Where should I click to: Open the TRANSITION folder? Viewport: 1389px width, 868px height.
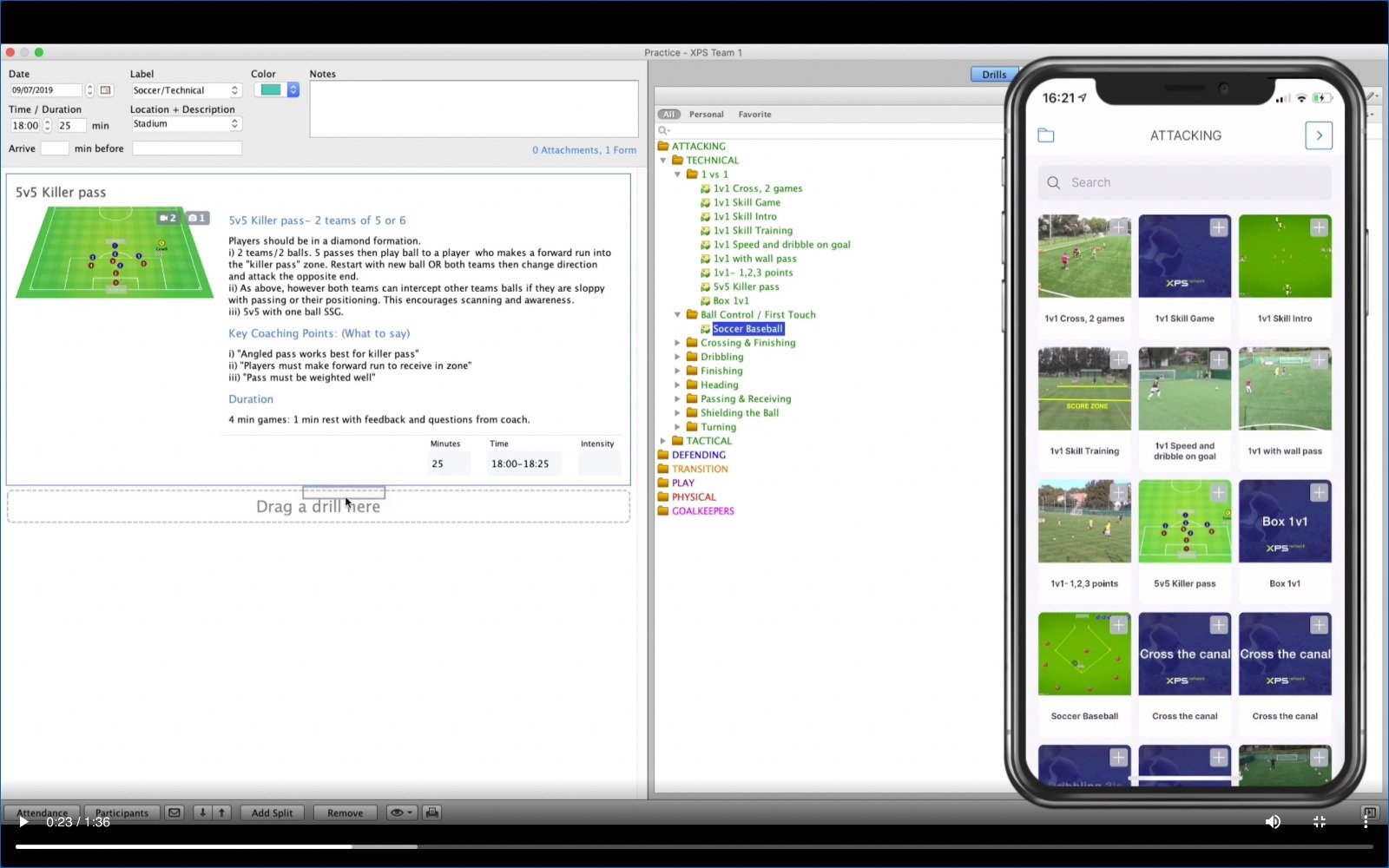click(x=700, y=469)
